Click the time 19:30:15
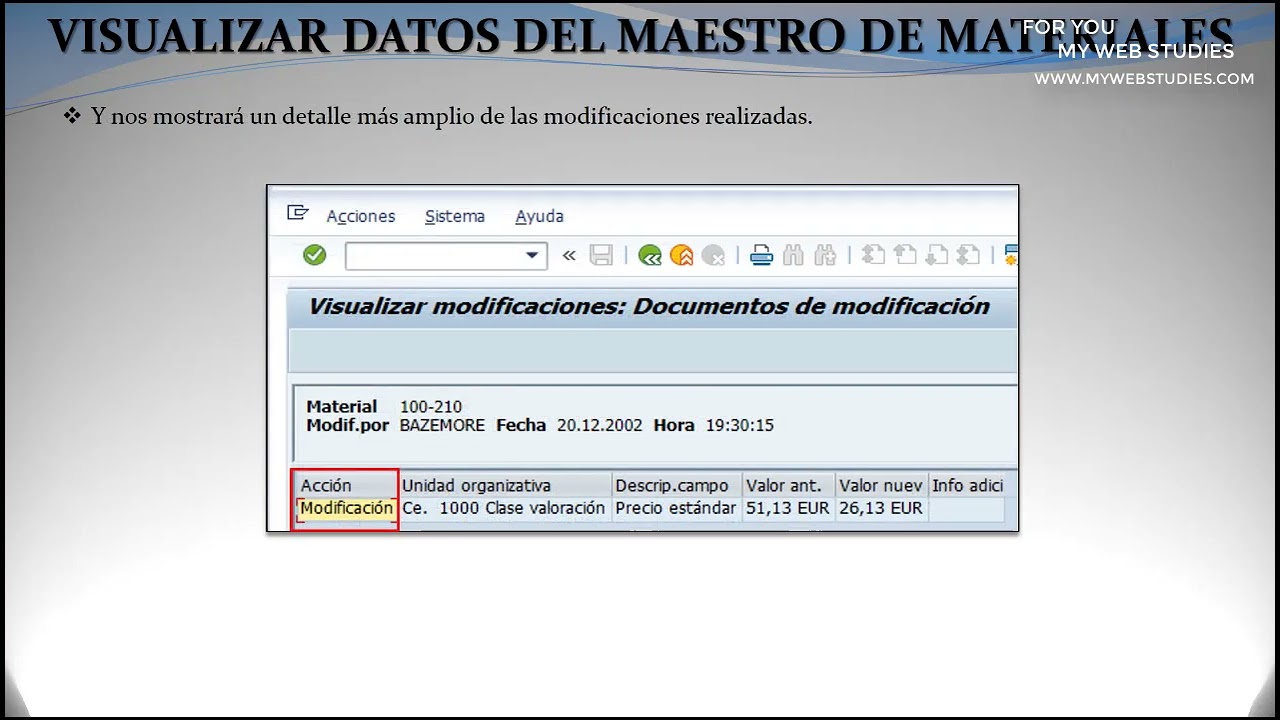The height and width of the screenshot is (720, 1280). (x=740, y=425)
